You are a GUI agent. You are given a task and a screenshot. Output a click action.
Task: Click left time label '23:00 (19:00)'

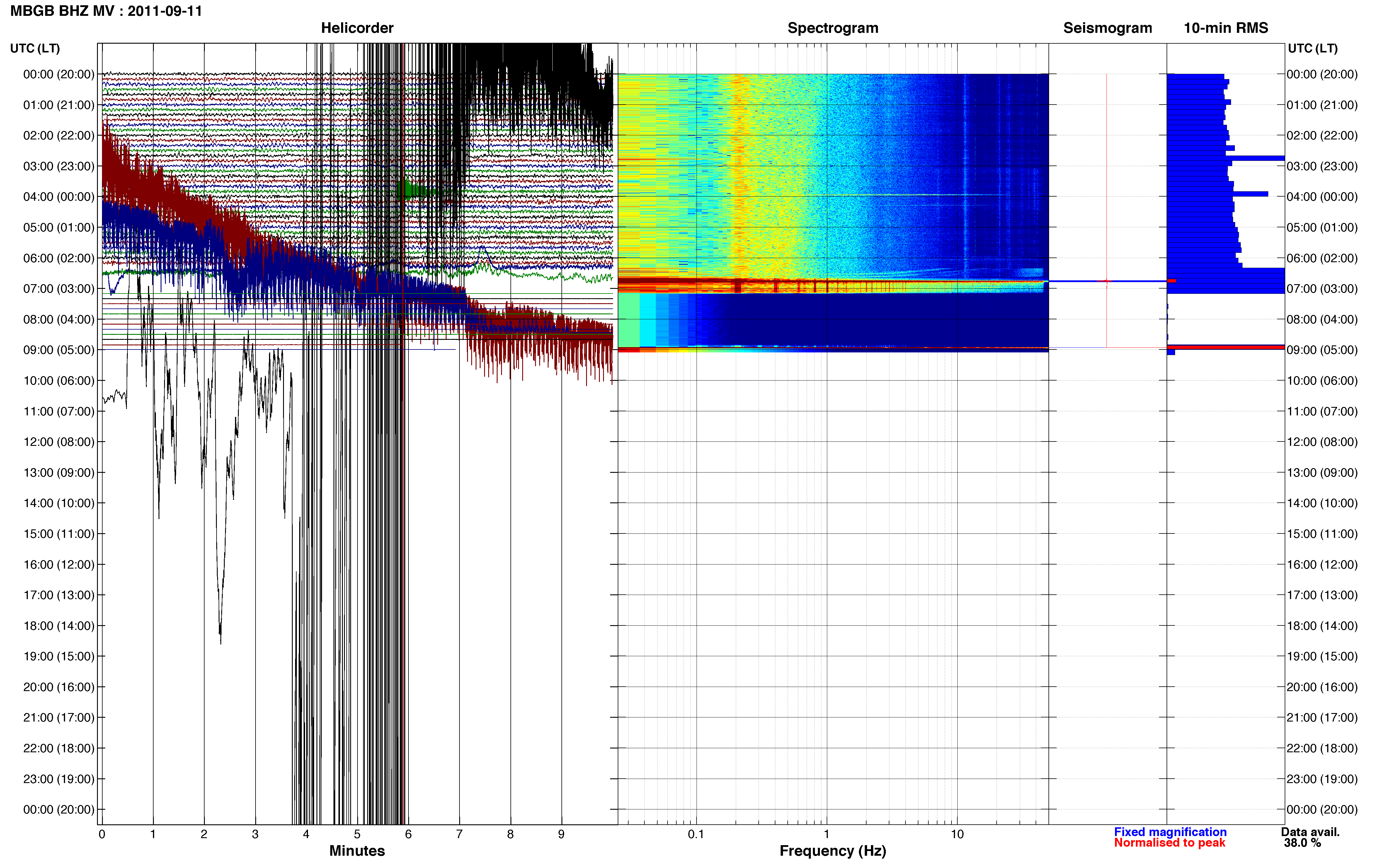click(59, 779)
